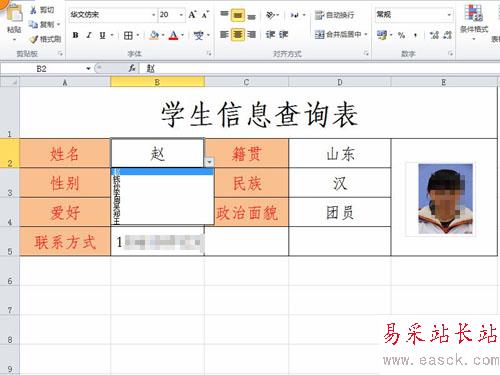Image resolution: width=500 pixels, height=375 pixels.
Task: Apply the current fill color bucket
Action: [x=154, y=35]
